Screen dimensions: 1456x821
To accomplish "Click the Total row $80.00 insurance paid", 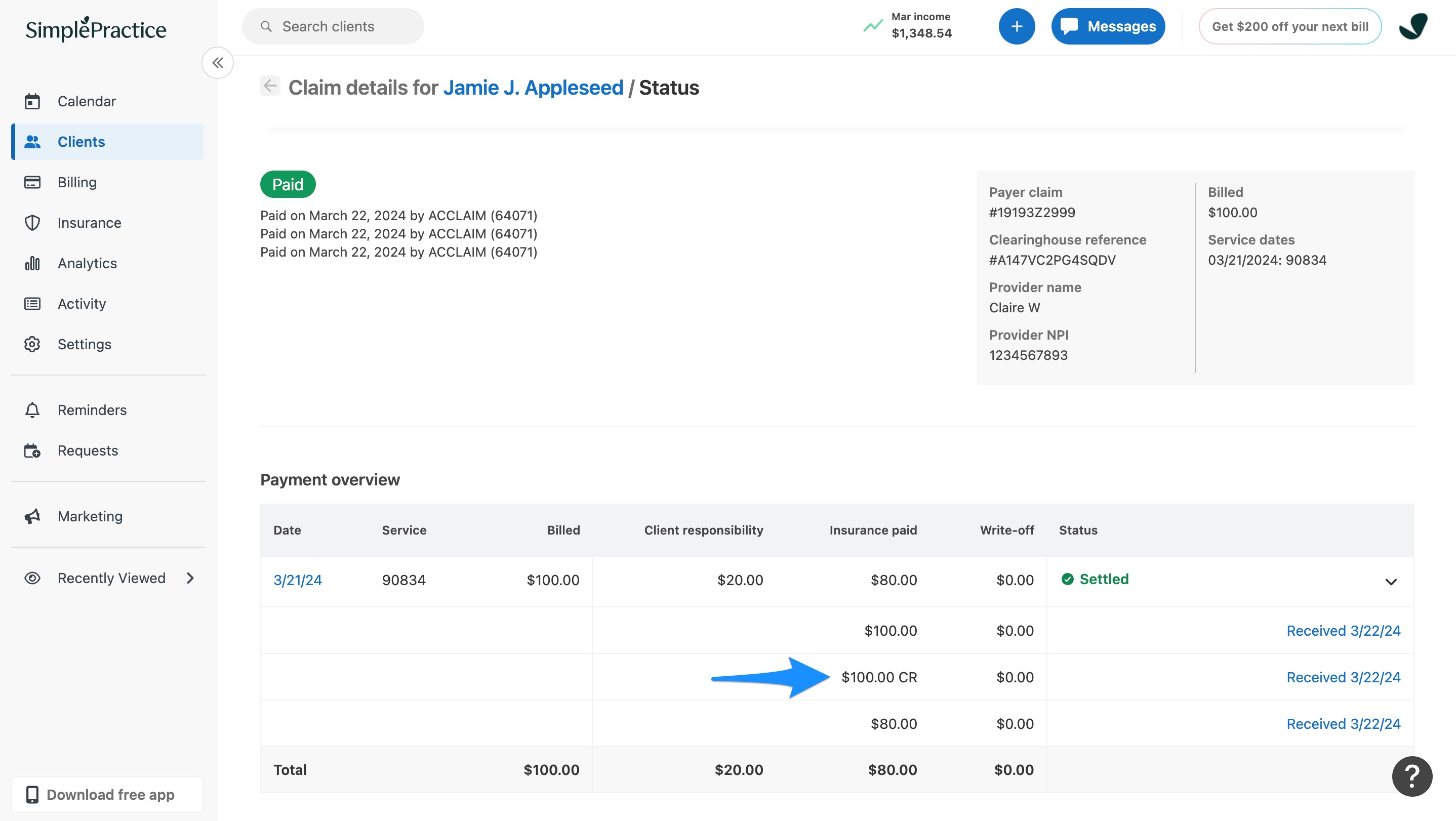I will tap(893, 769).
